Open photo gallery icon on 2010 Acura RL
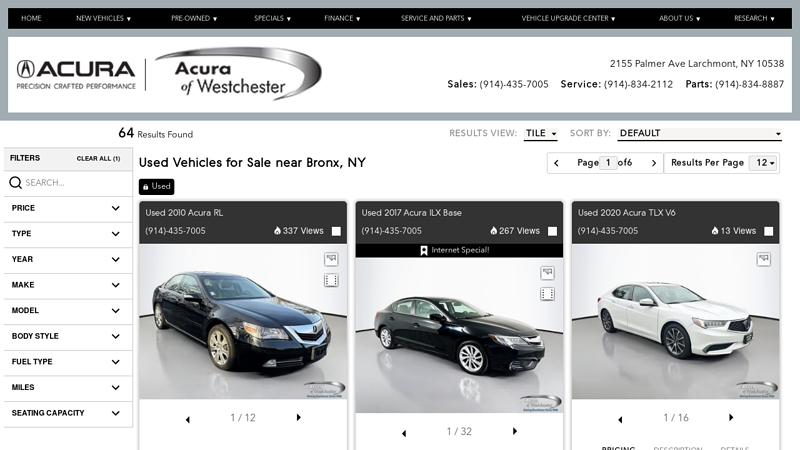Screen dimensions: 800x450 coord(331,259)
